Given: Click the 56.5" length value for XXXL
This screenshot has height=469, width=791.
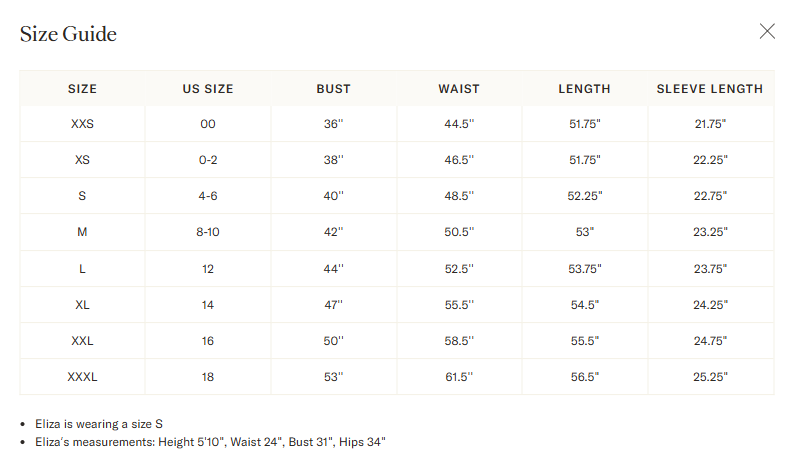Looking at the screenshot, I should (x=584, y=377).
